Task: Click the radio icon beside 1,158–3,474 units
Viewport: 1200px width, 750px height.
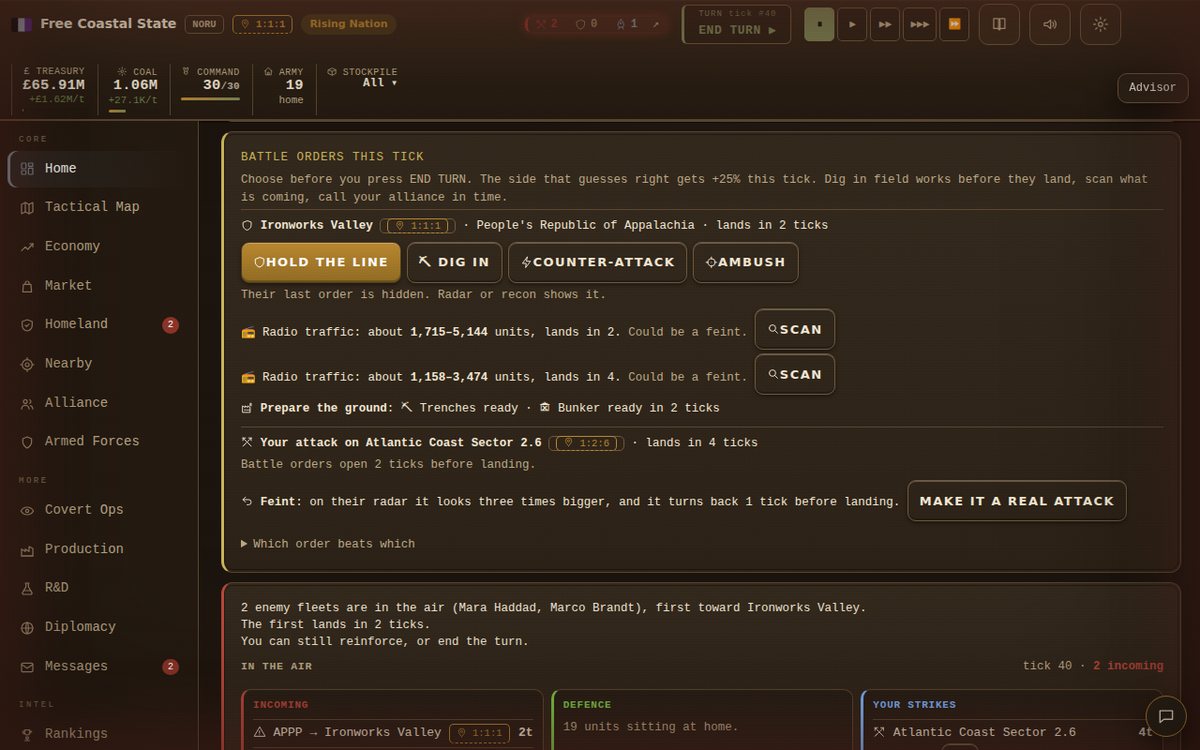Action: click(x=248, y=377)
